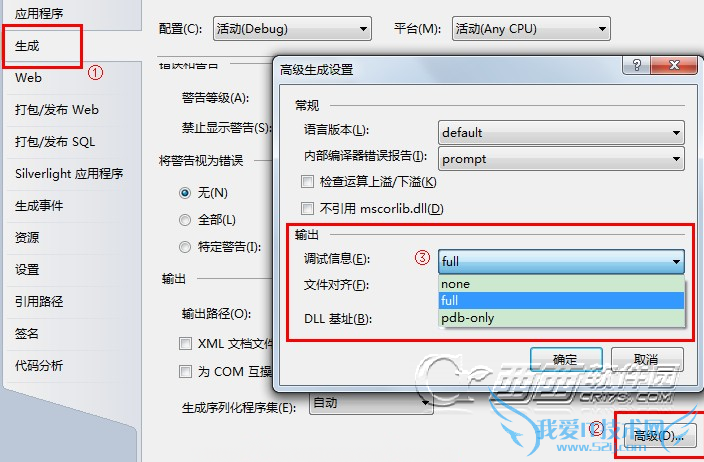Pick pdb-only from the dropdown list
The image size is (704, 462).
point(561,318)
